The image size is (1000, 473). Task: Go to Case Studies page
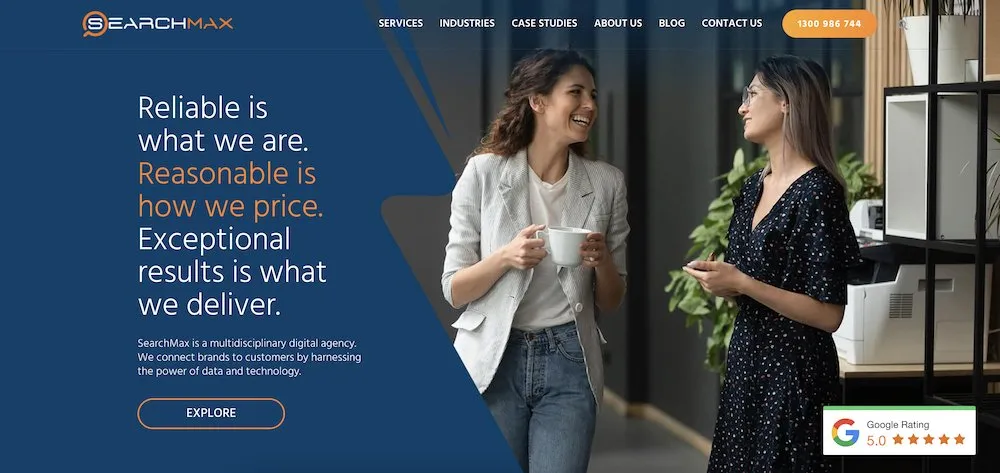pos(544,23)
